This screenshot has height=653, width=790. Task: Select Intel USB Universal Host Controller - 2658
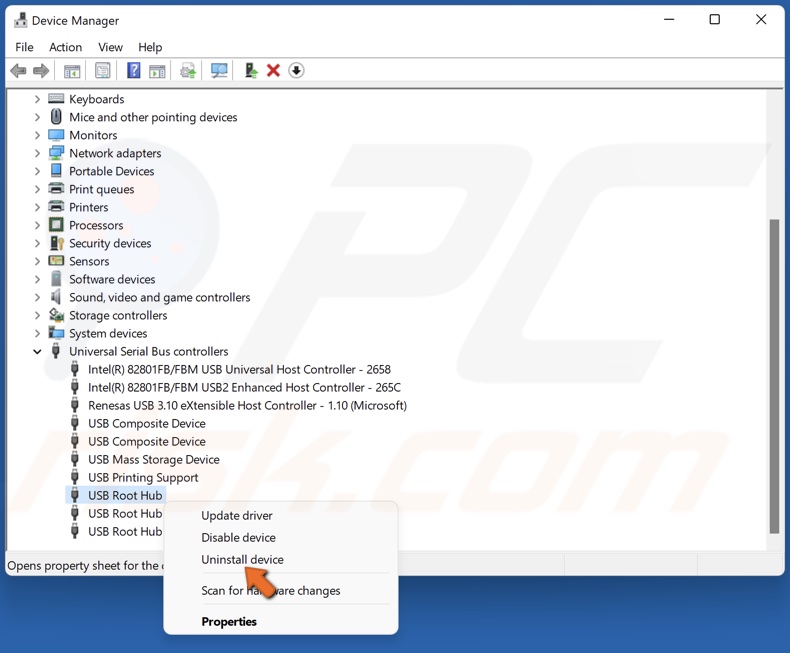point(239,369)
